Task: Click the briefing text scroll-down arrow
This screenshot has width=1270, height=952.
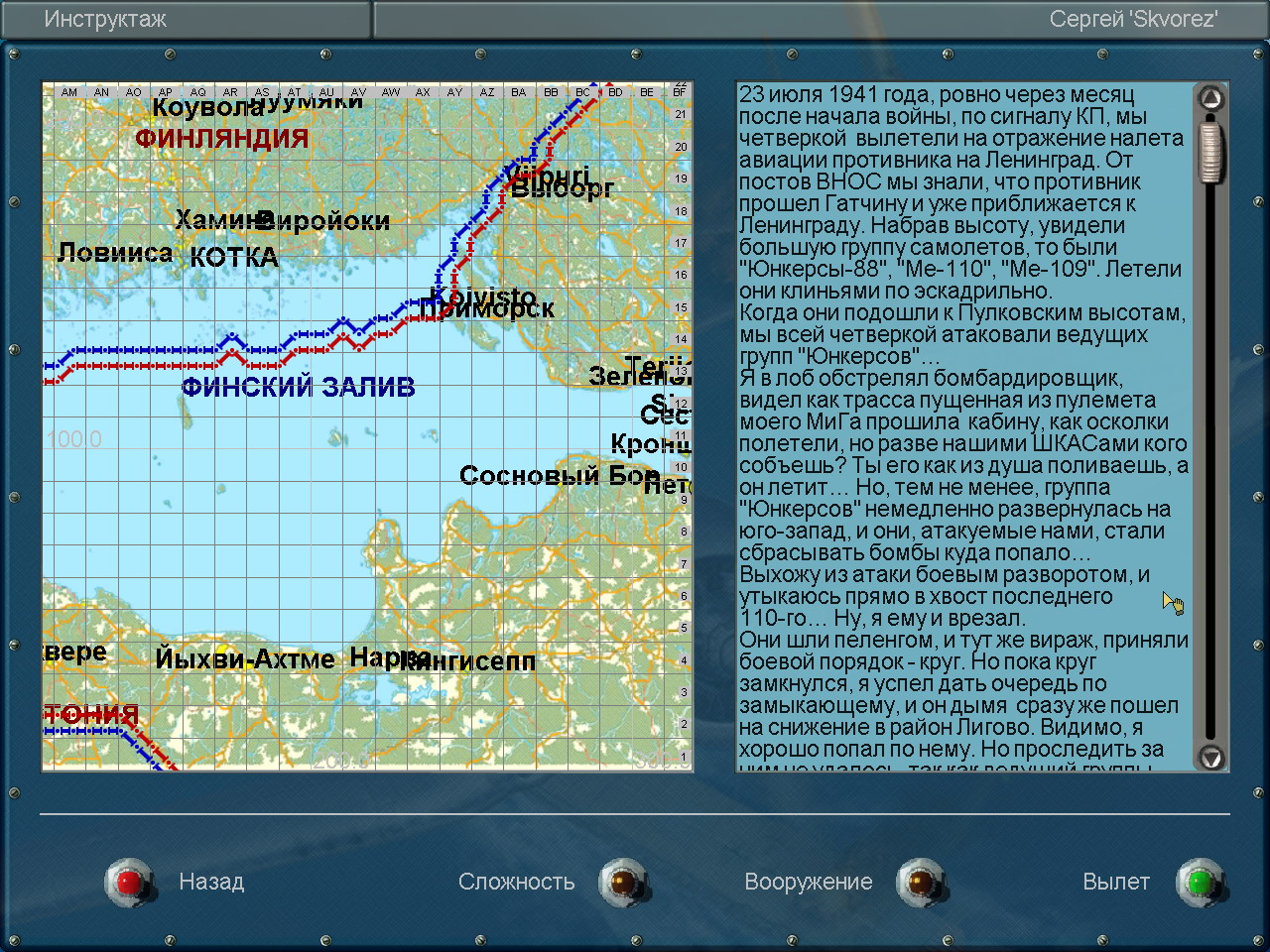Action: coord(1210,758)
